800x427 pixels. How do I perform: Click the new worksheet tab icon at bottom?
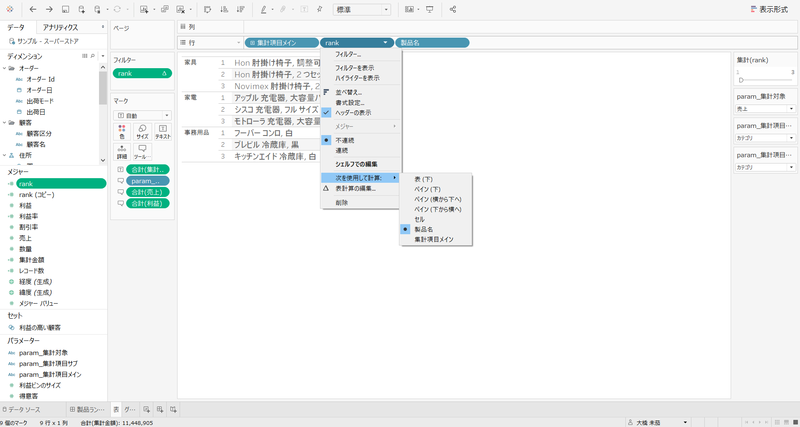pyautogui.click(x=146, y=409)
